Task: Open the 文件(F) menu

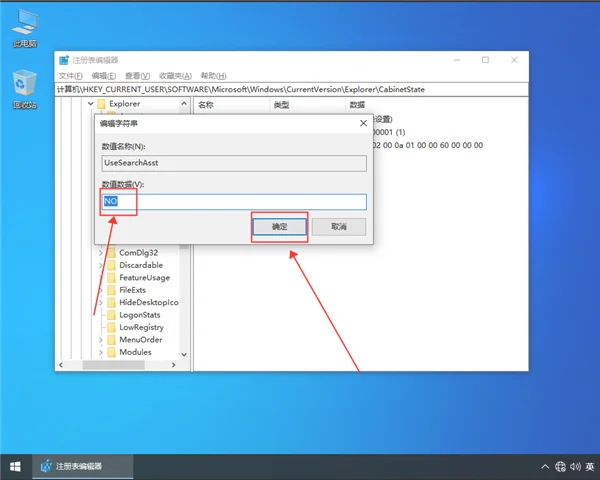Action: (71, 76)
